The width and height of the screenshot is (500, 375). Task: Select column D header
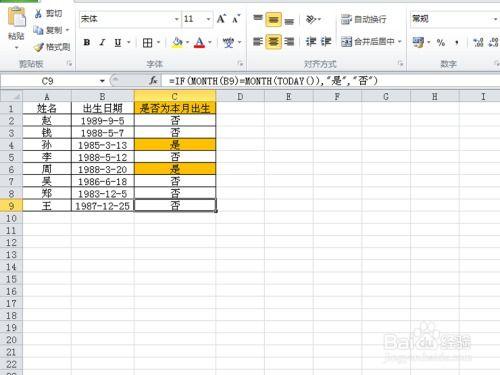240,97
